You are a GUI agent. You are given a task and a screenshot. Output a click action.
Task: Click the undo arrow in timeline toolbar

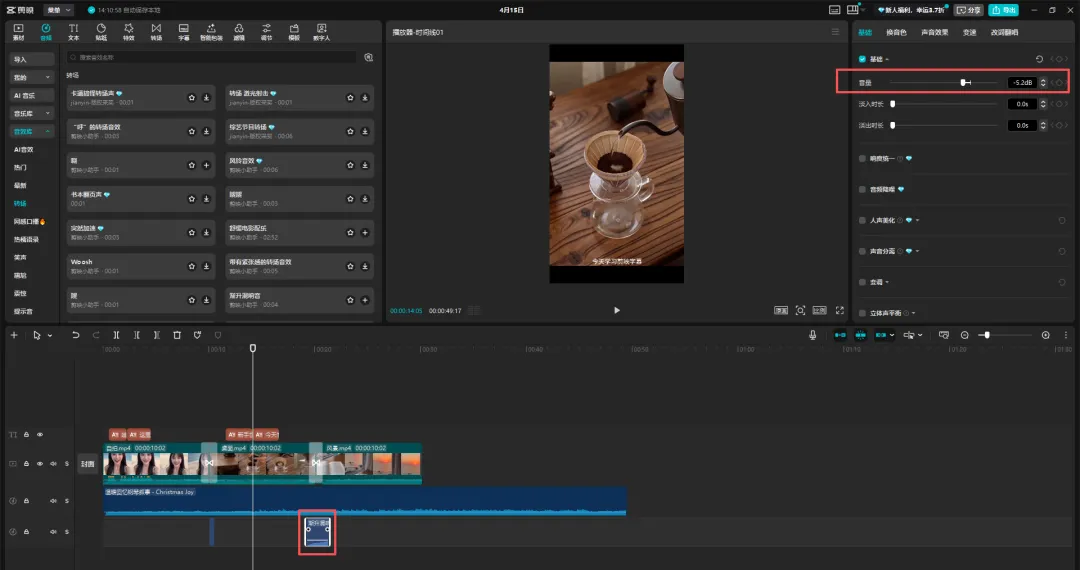pos(75,335)
